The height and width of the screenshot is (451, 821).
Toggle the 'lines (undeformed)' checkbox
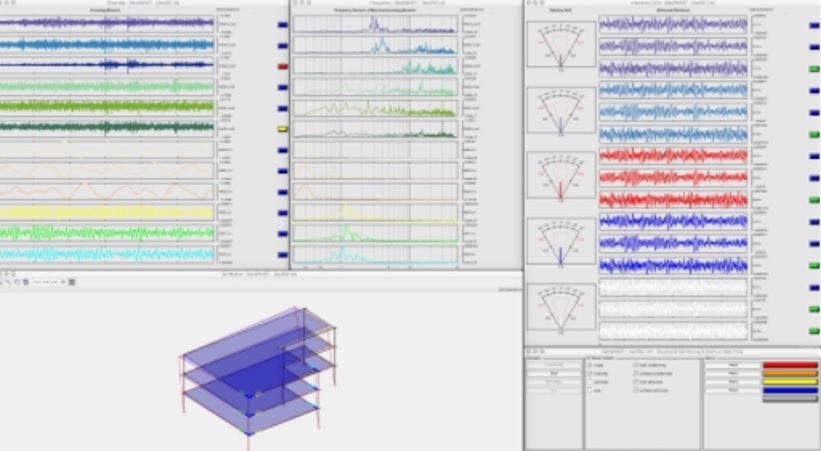634,366
